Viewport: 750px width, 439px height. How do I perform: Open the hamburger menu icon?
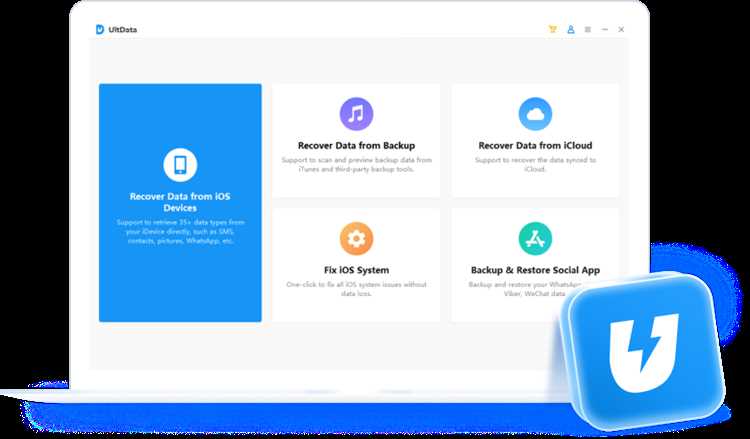coord(588,29)
